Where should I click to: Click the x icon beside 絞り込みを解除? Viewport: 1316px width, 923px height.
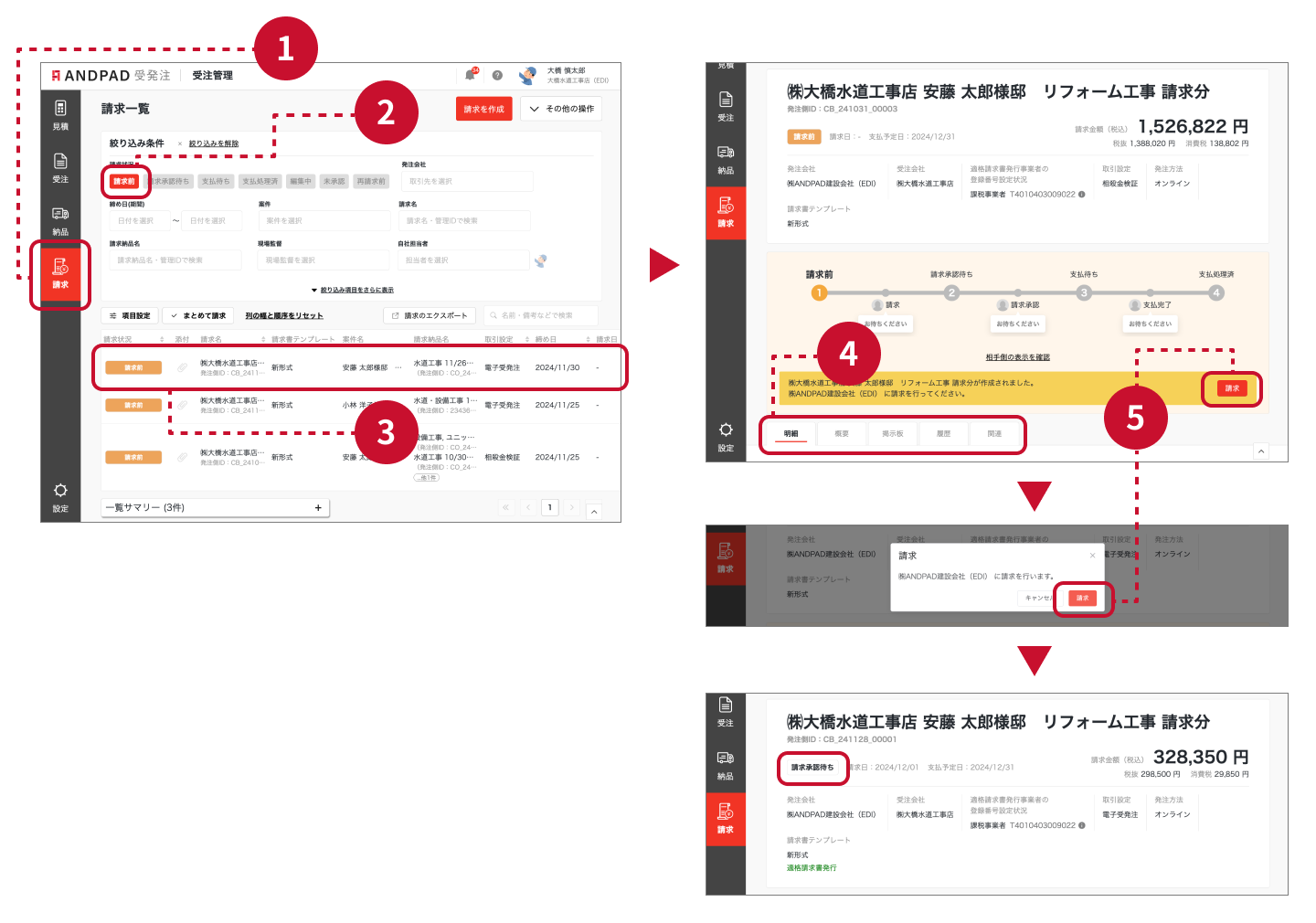click(x=179, y=143)
